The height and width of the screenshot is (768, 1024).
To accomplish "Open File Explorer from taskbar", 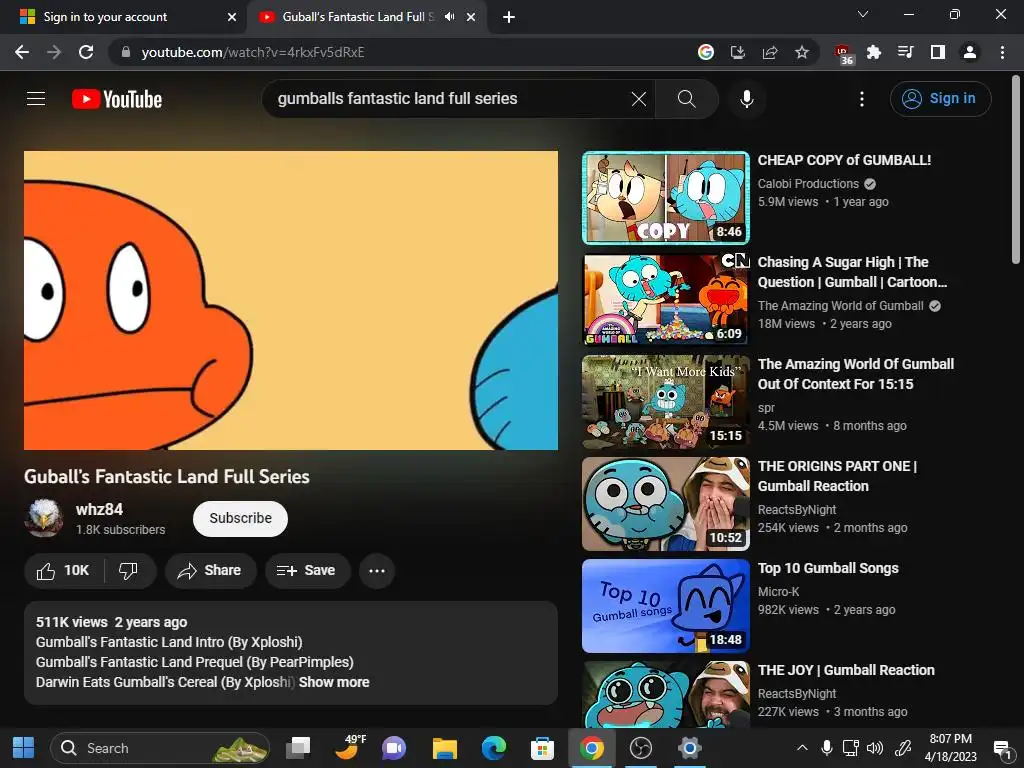I will (x=445, y=748).
